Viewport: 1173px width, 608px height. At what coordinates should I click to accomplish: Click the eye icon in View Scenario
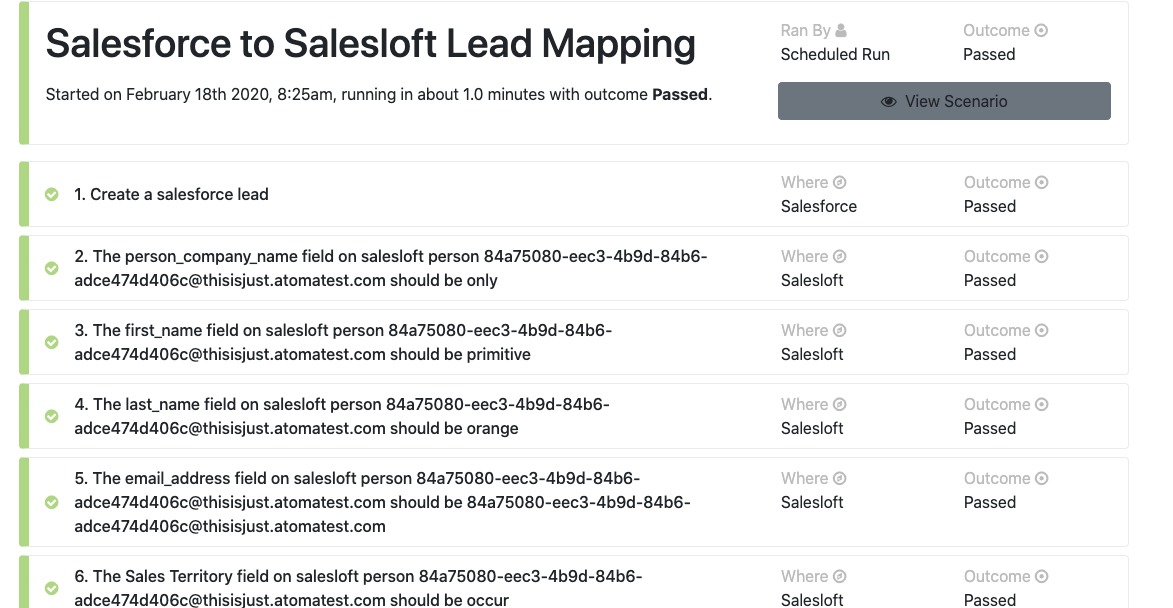coord(888,102)
